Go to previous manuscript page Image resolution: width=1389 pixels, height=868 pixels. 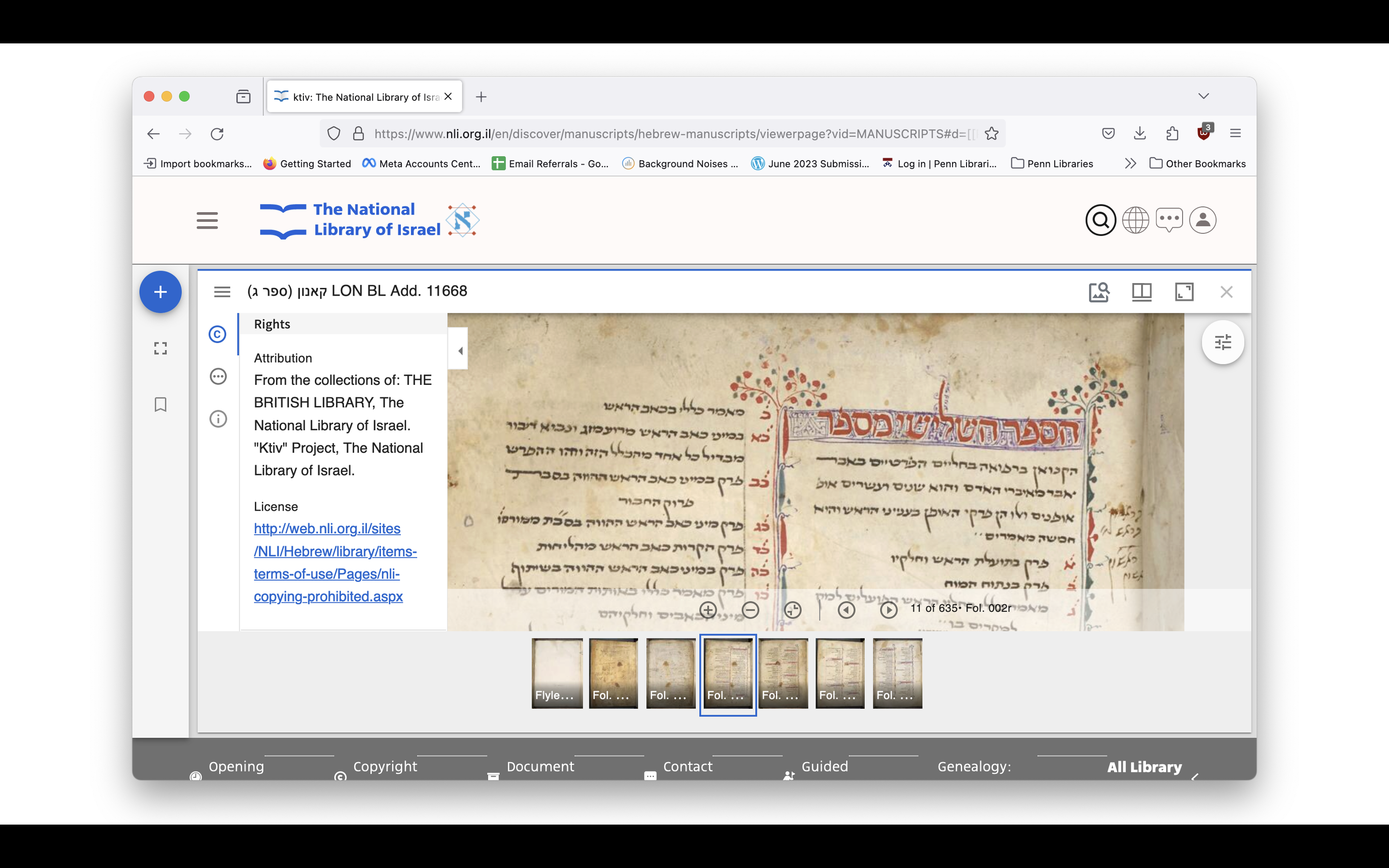[846, 610]
